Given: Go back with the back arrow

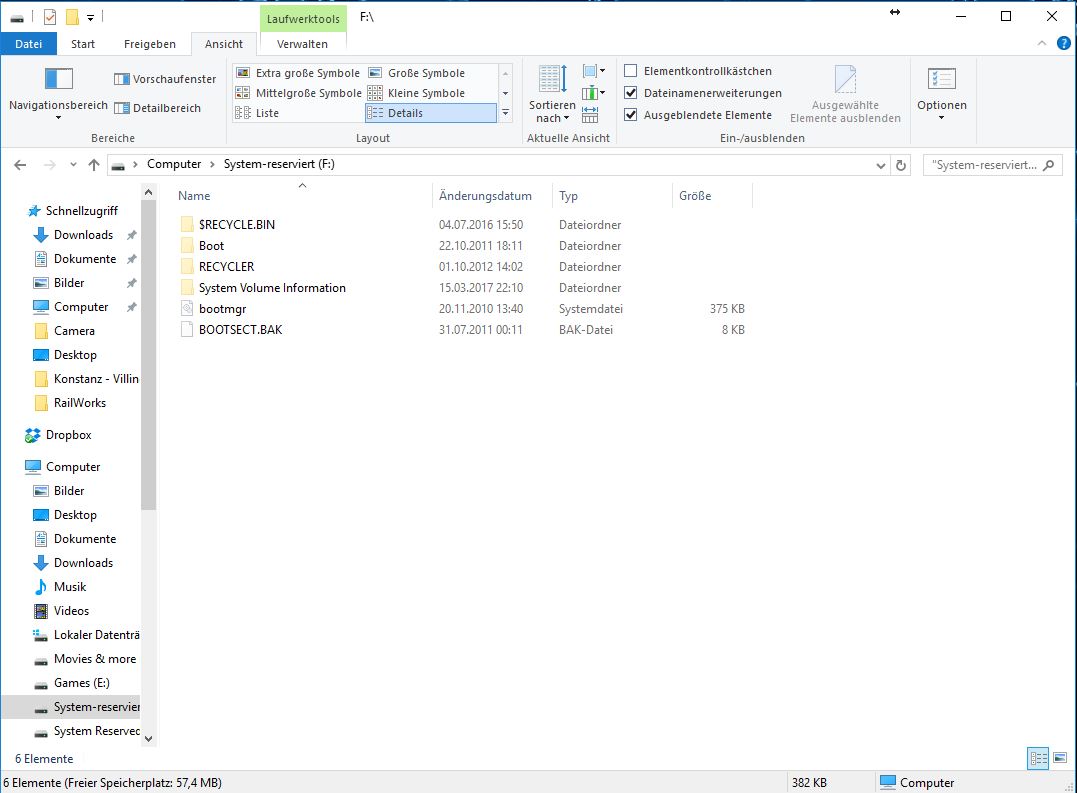Looking at the screenshot, I should coord(20,165).
